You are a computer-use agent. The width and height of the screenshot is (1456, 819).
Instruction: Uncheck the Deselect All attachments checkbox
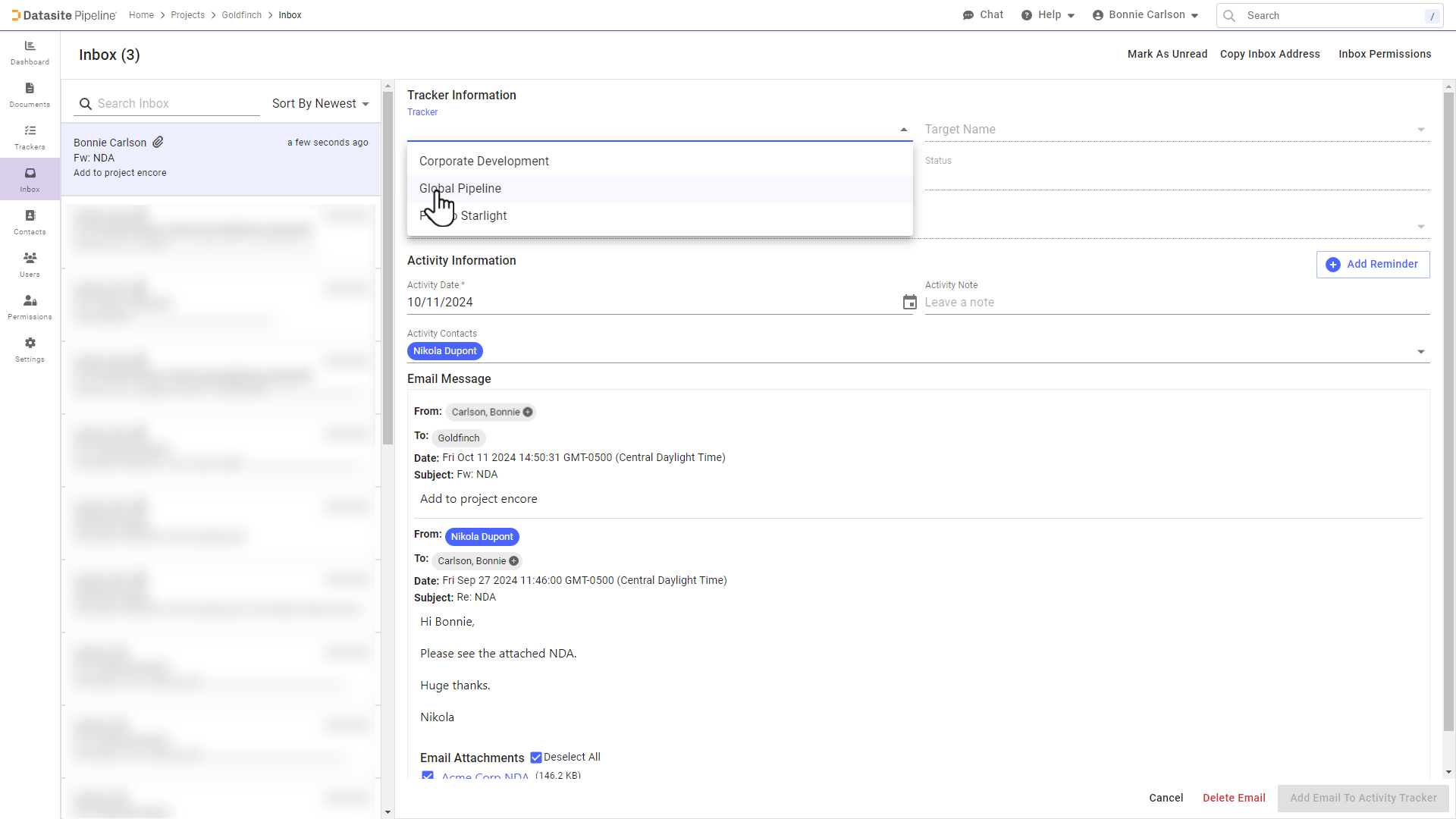[x=536, y=757]
